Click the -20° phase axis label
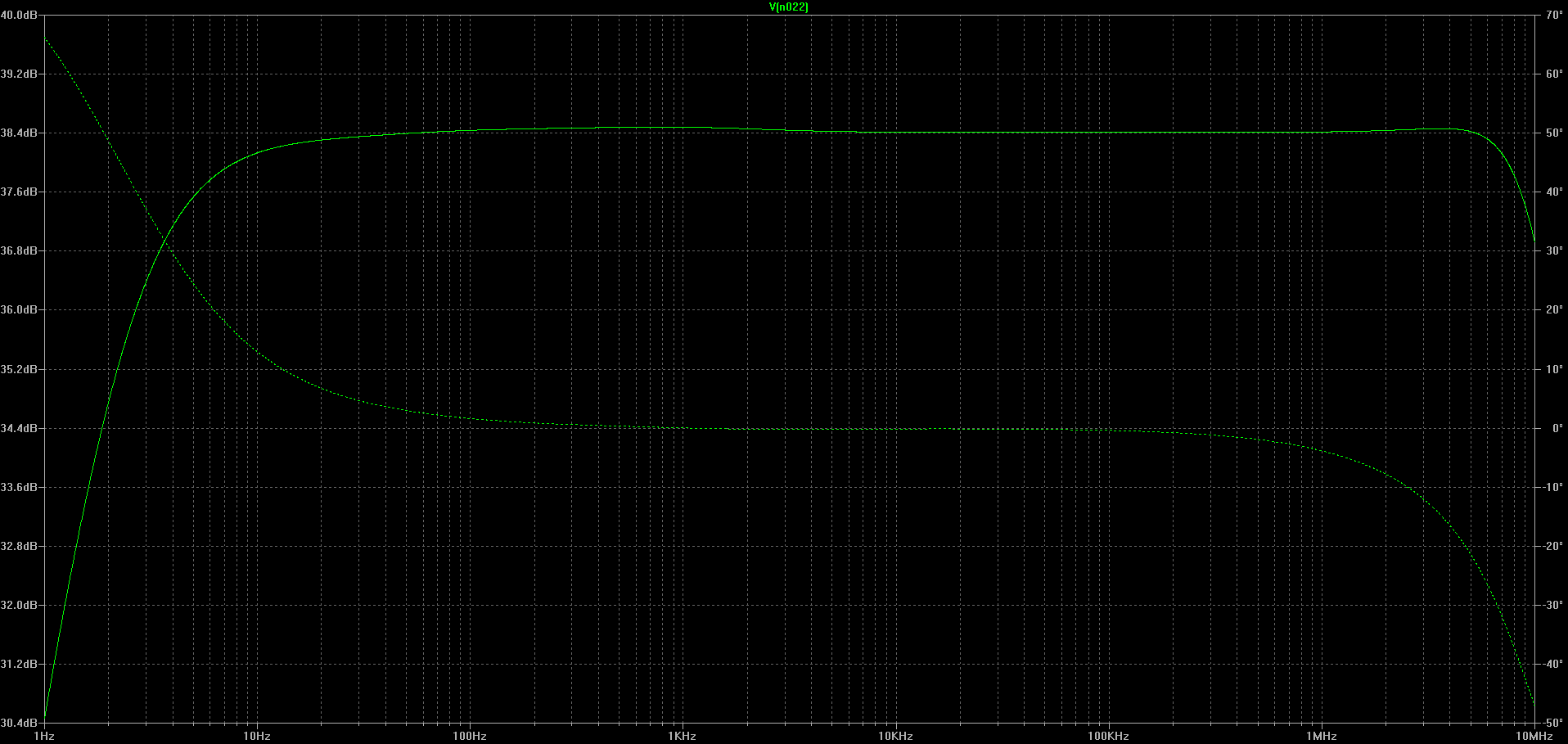1568x744 pixels. click(x=1552, y=546)
